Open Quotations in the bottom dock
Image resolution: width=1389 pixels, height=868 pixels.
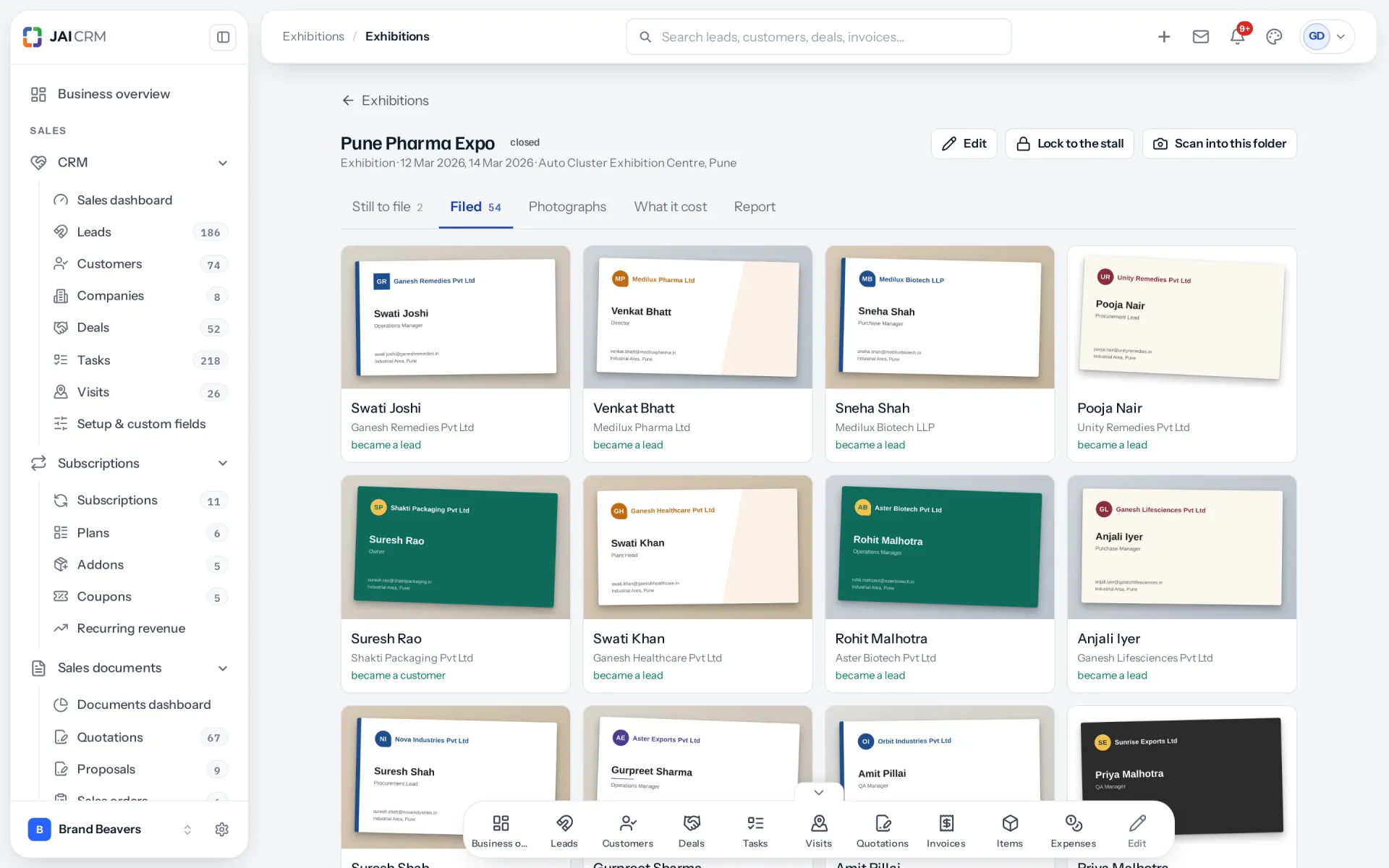[883, 830]
